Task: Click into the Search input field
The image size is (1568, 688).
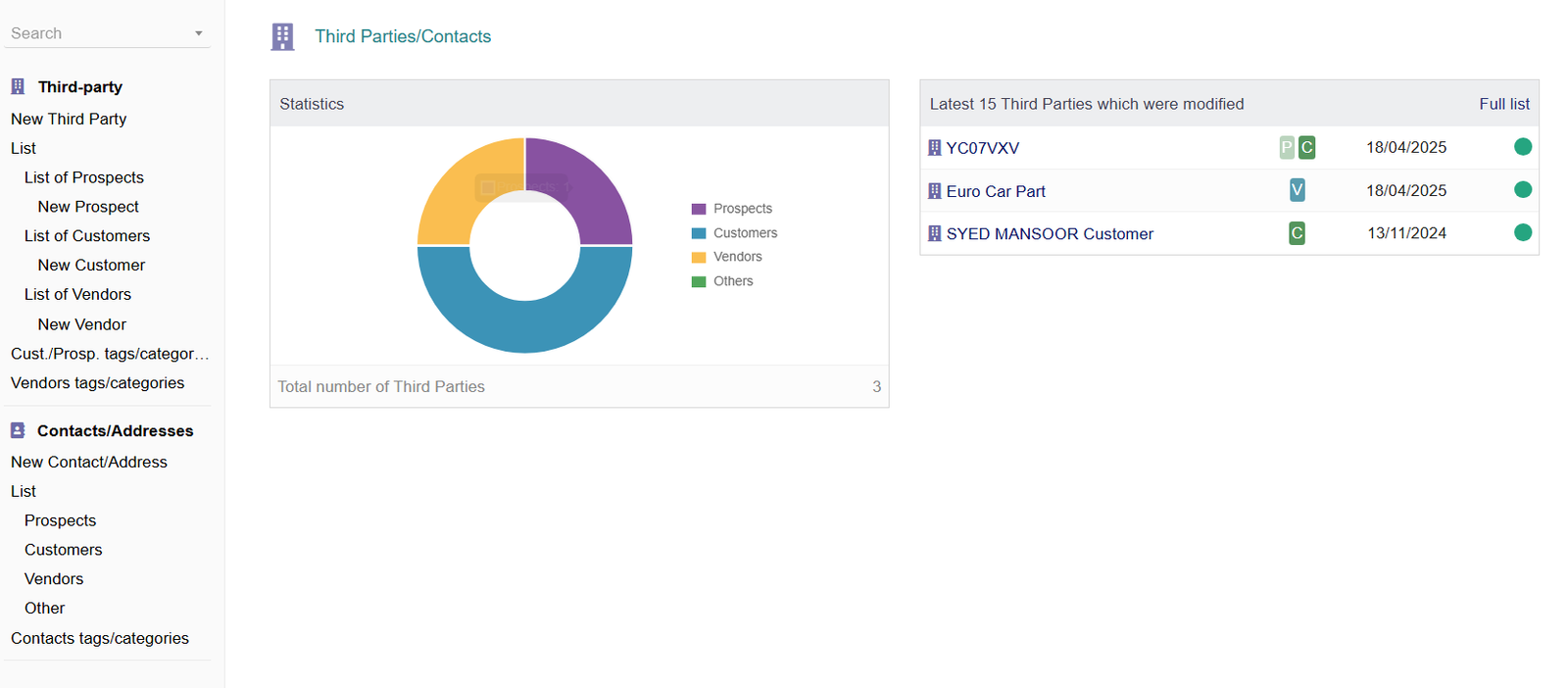Action: (98, 33)
